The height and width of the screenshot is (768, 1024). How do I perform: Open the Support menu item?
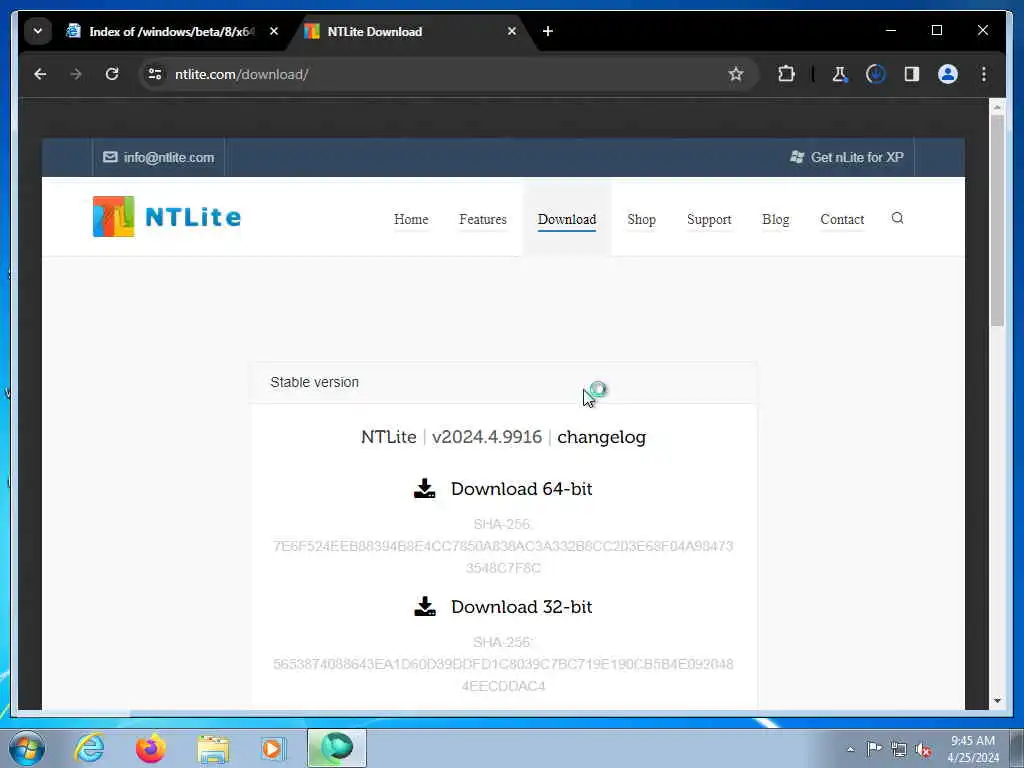[x=709, y=219]
